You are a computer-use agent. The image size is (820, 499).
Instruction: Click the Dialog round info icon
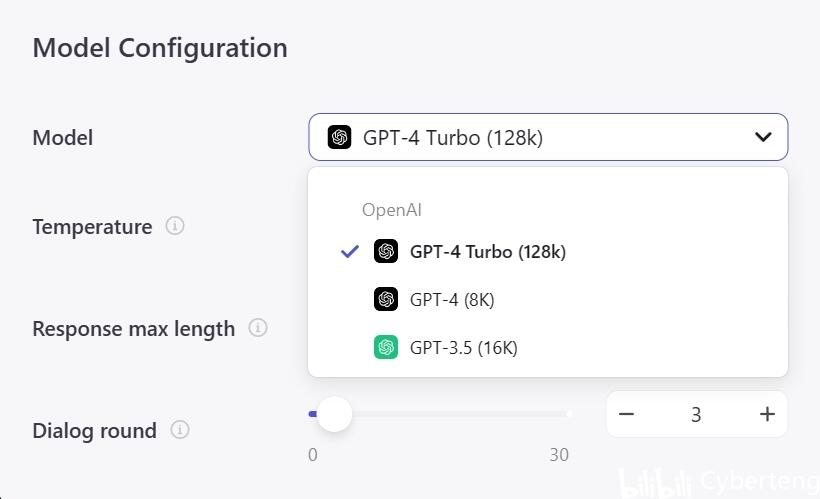click(x=180, y=430)
